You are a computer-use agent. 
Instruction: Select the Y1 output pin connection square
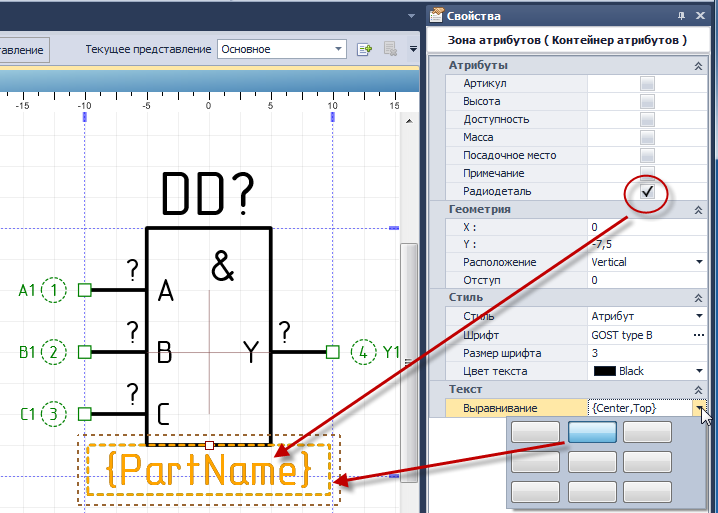point(333,352)
